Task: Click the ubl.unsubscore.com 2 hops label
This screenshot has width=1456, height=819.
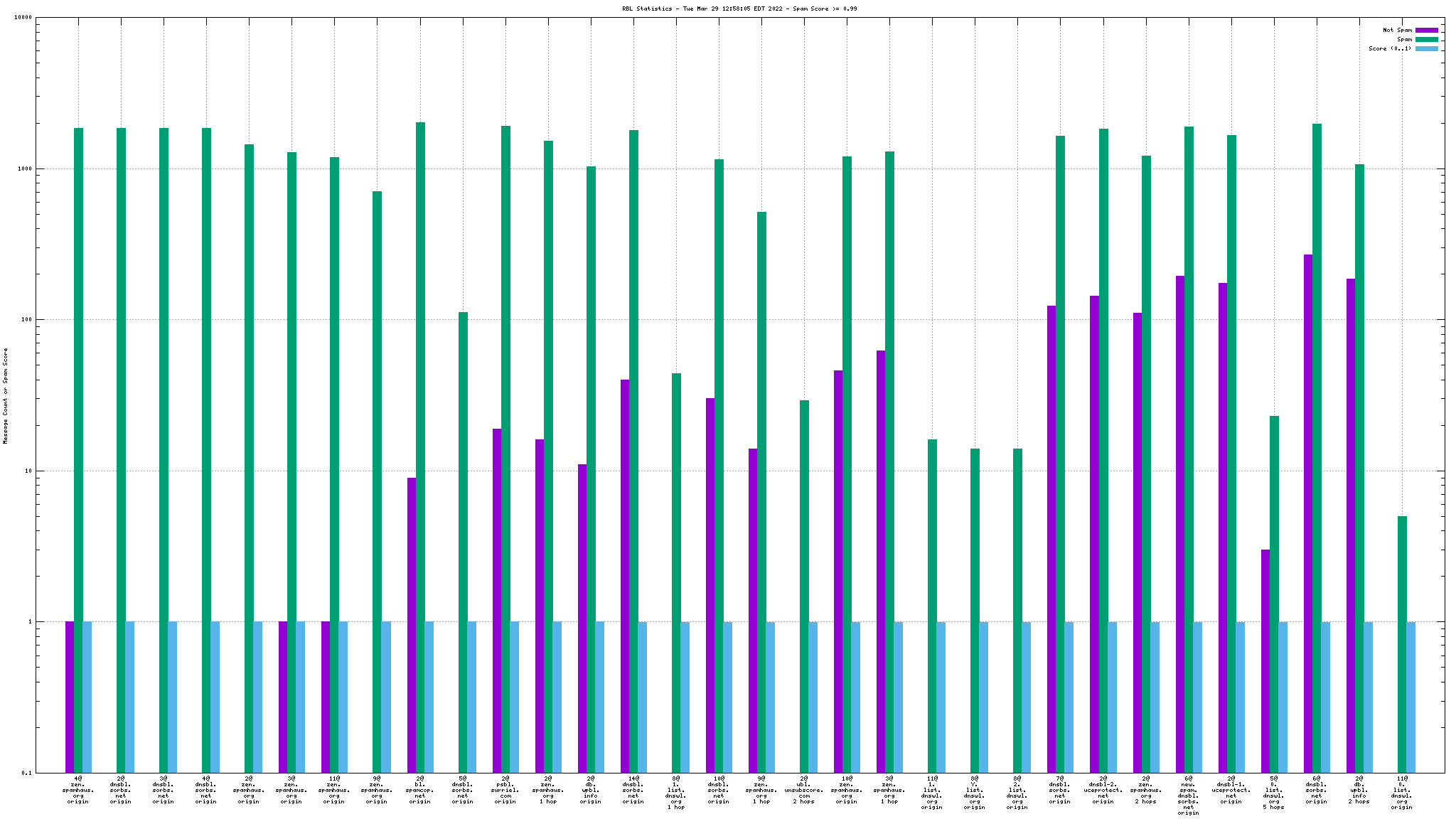Action: pyautogui.click(x=804, y=790)
